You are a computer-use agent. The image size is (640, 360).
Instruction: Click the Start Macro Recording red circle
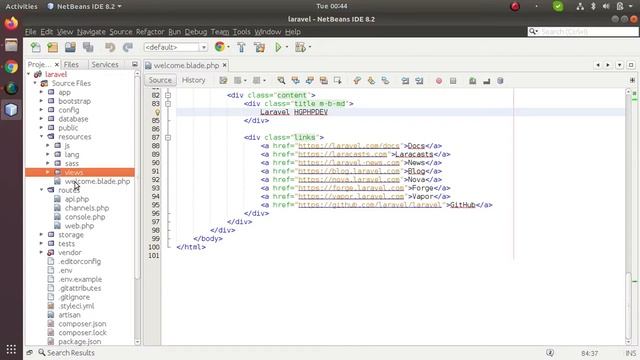tap(439, 81)
